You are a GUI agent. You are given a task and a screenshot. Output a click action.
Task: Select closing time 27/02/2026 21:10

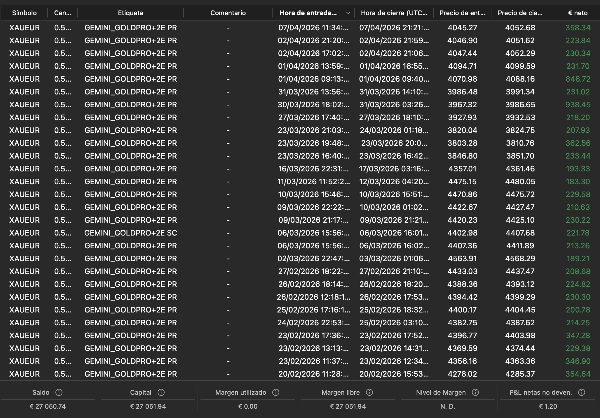pos(394,271)
